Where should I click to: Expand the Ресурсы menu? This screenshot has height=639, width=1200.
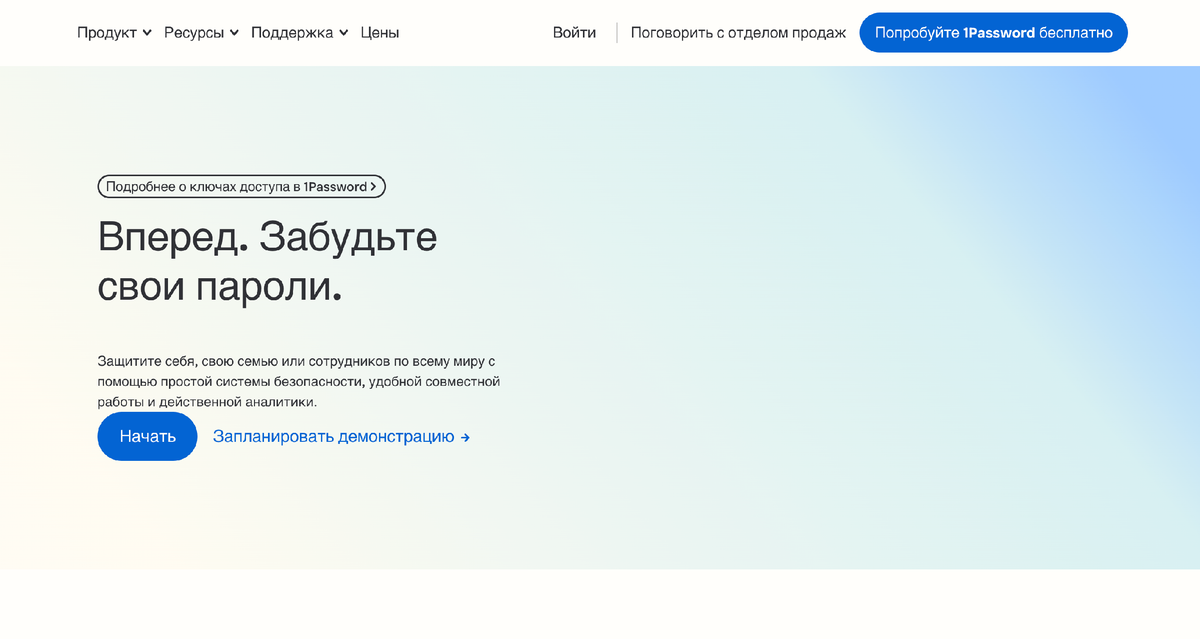(x=201, y=33)
